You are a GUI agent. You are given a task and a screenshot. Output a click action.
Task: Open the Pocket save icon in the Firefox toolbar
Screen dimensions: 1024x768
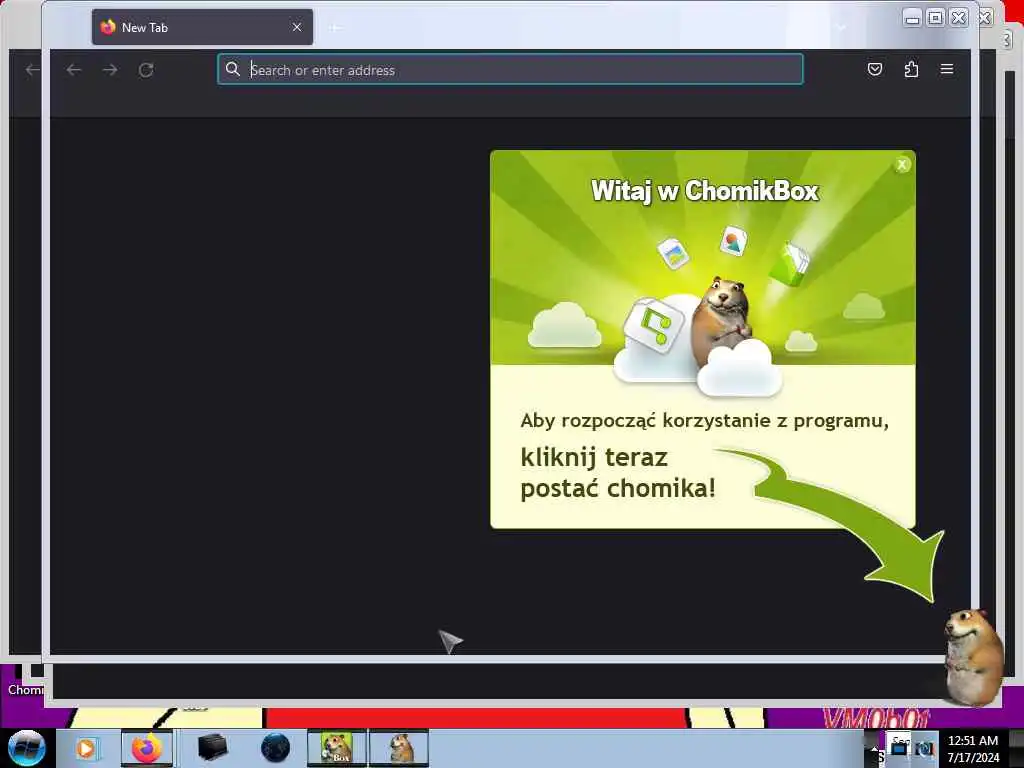pyautogui.click(x=875, y=69)
